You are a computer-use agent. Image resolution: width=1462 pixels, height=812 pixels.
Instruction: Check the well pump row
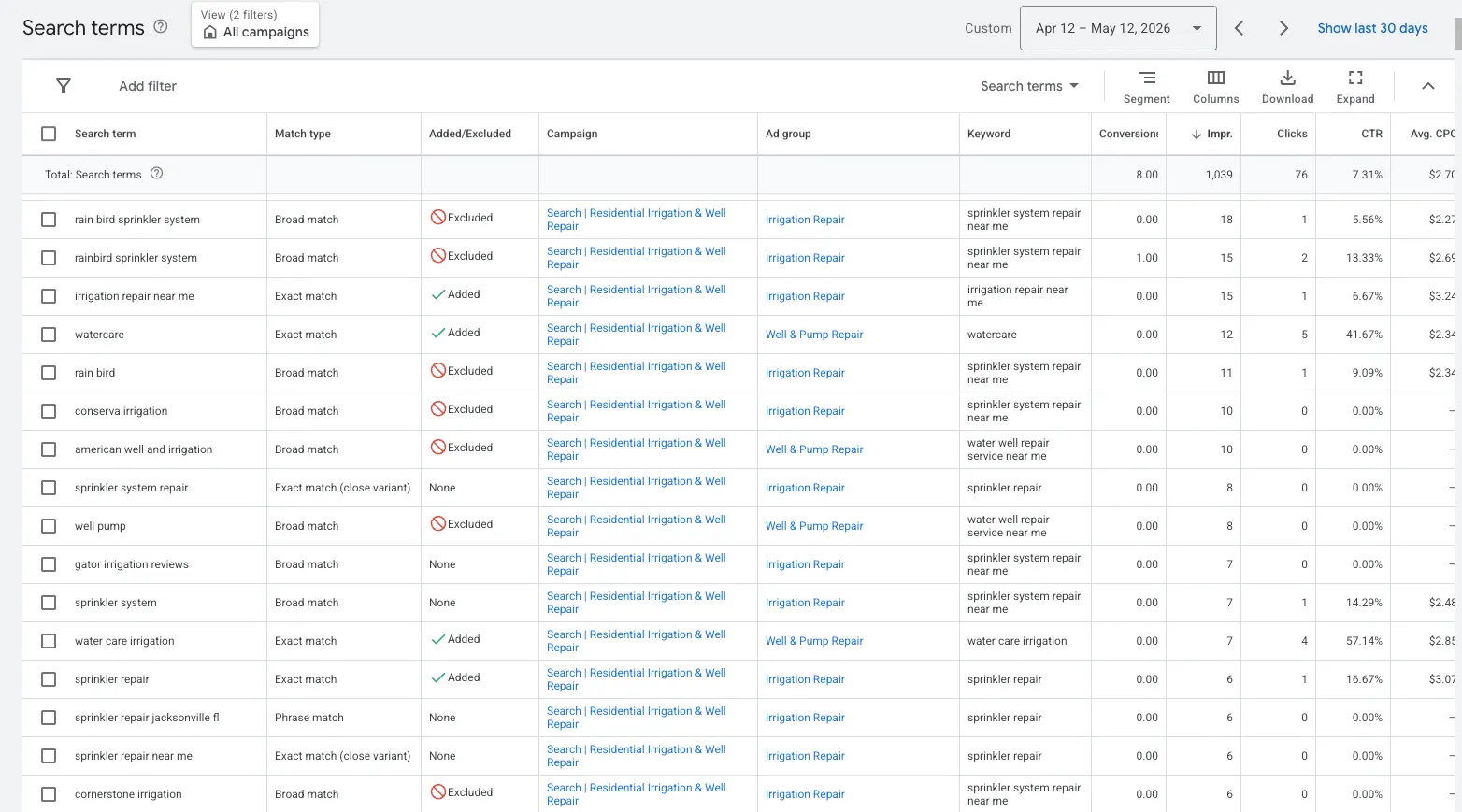pyautogui.click(x=49, y=526)
